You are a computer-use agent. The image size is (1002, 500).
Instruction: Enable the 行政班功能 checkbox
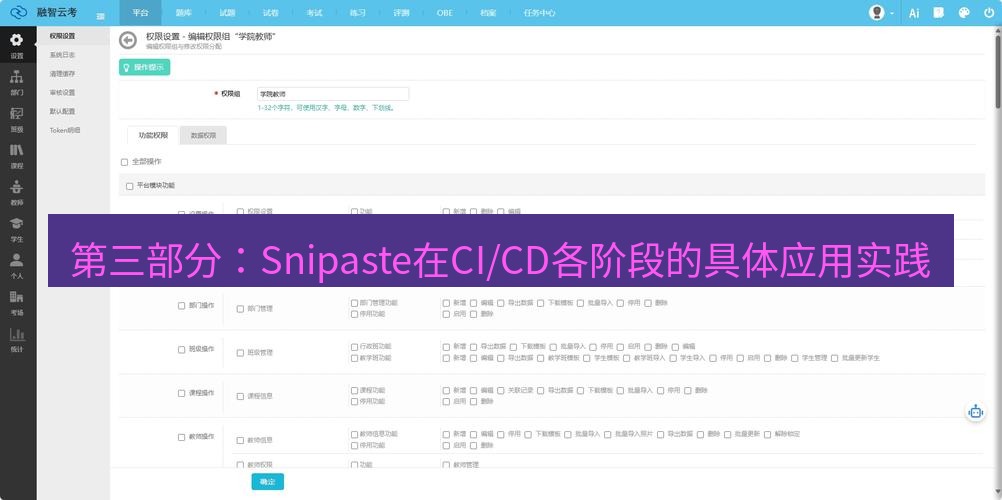click(x=355, y=347)
